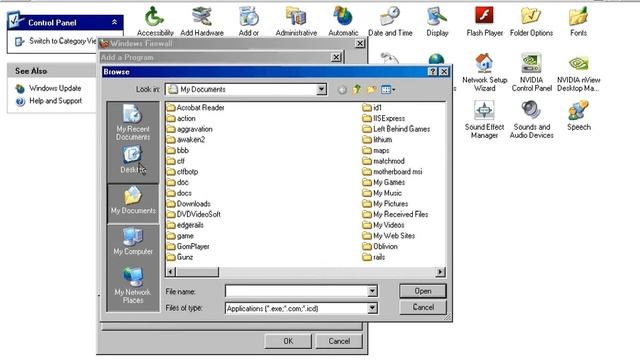Select the awaken2 folder

point(186,140)
